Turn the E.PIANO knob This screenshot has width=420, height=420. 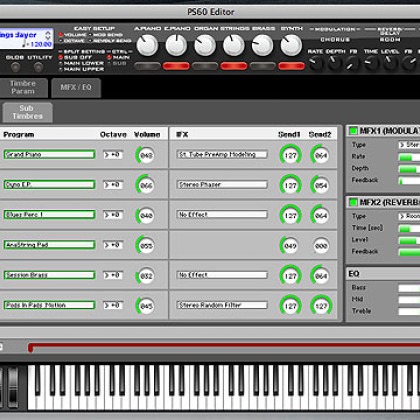[x=176, y=46]
